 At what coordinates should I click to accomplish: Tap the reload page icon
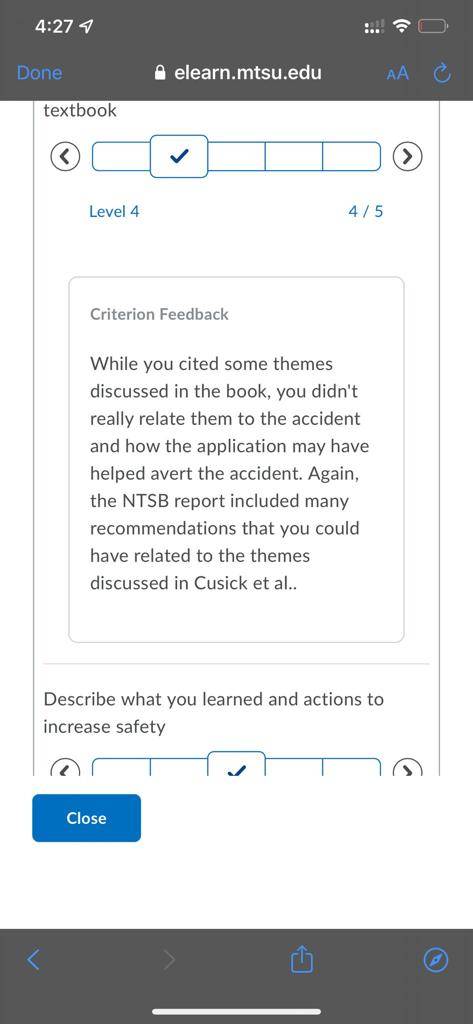(x=442, y=73)
